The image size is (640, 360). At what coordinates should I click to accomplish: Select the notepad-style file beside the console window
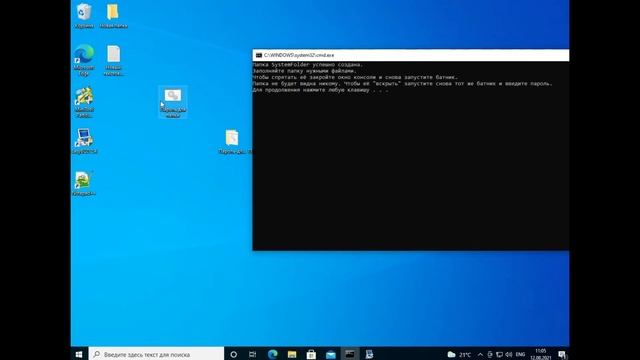point(232,142)
